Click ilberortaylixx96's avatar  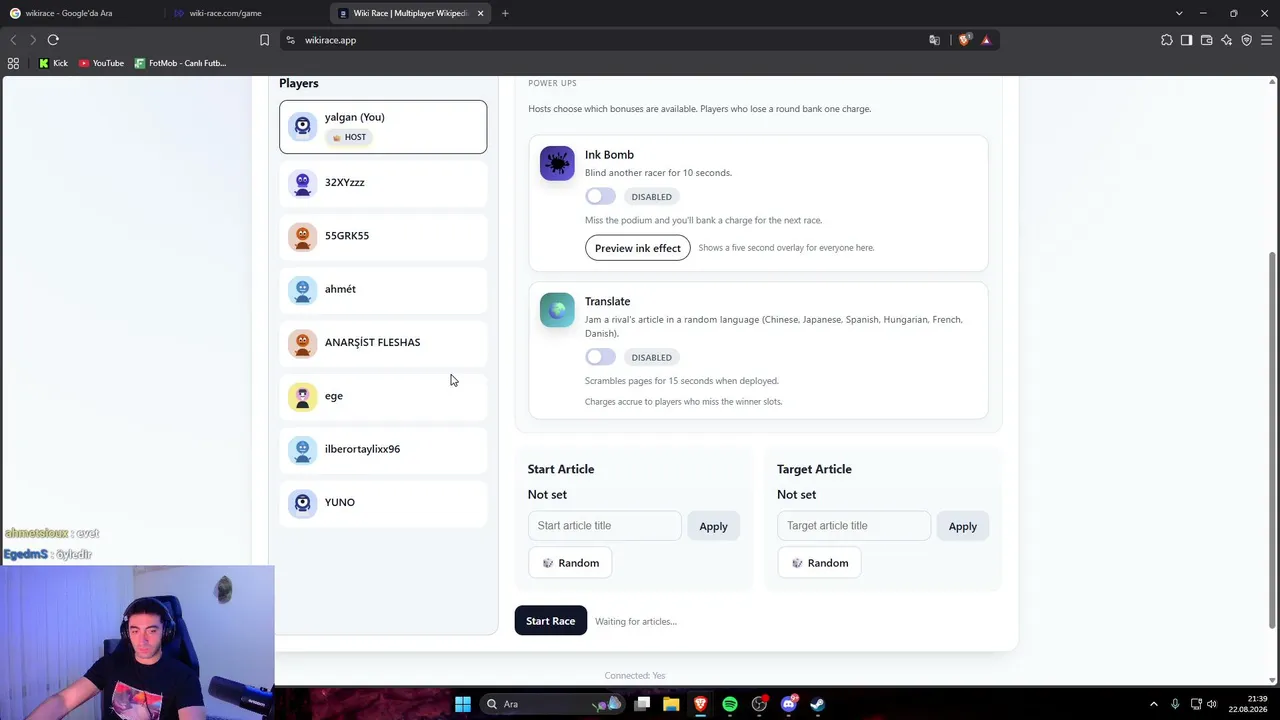(x=302, y=449)
